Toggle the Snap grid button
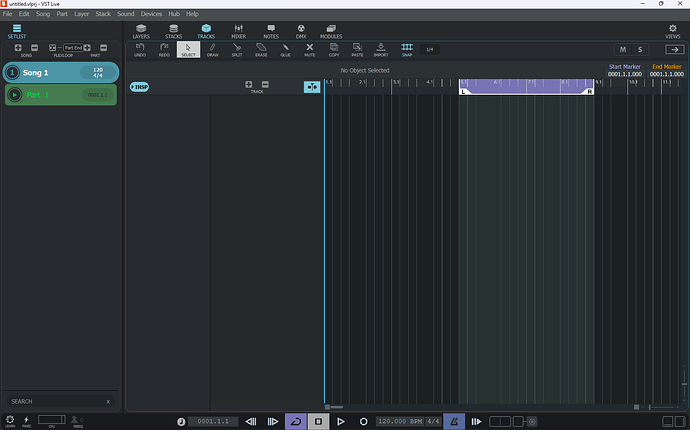 click(407, 49)
